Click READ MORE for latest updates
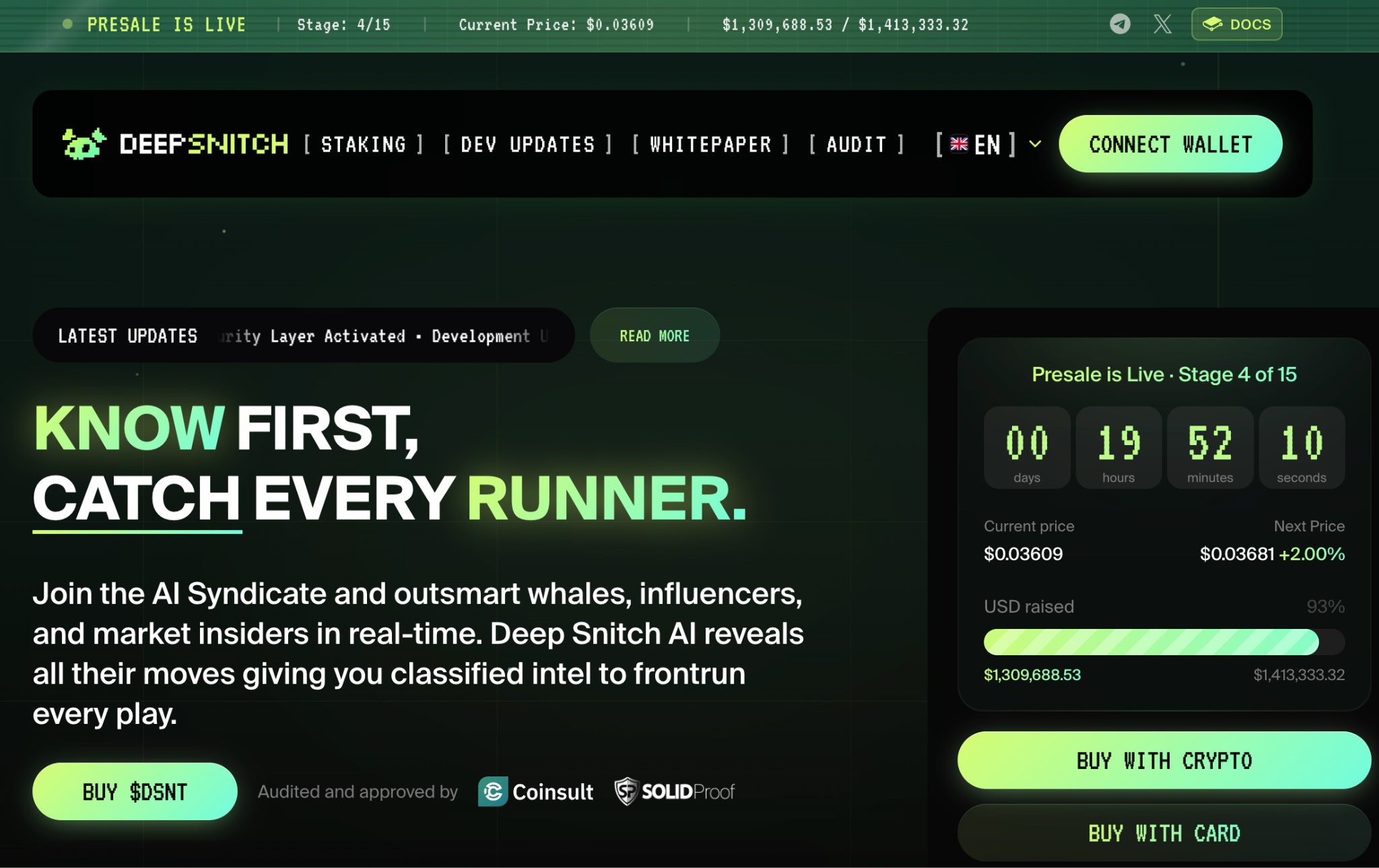Screen dimensions: 1379x868 654,335
